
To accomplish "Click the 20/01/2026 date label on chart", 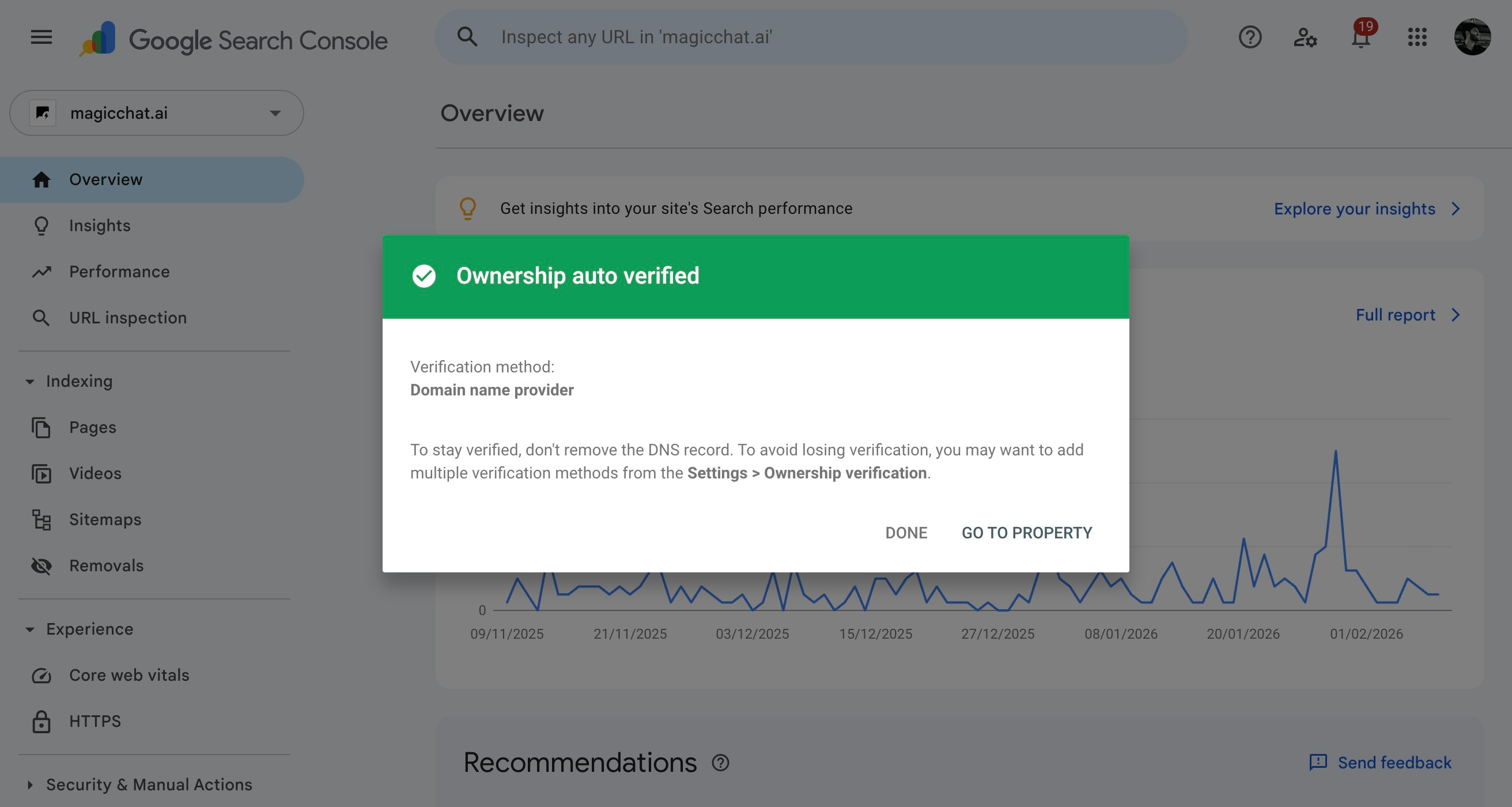I will click(x=1242, y=633).
